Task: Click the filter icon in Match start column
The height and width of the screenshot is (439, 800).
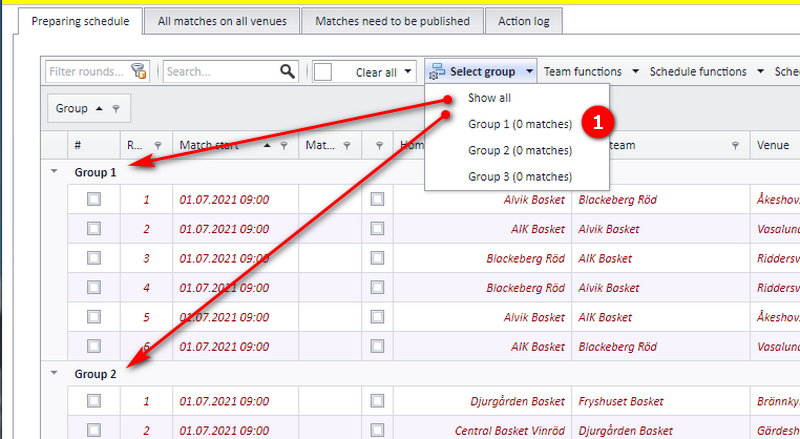Action: coord(284,145)
